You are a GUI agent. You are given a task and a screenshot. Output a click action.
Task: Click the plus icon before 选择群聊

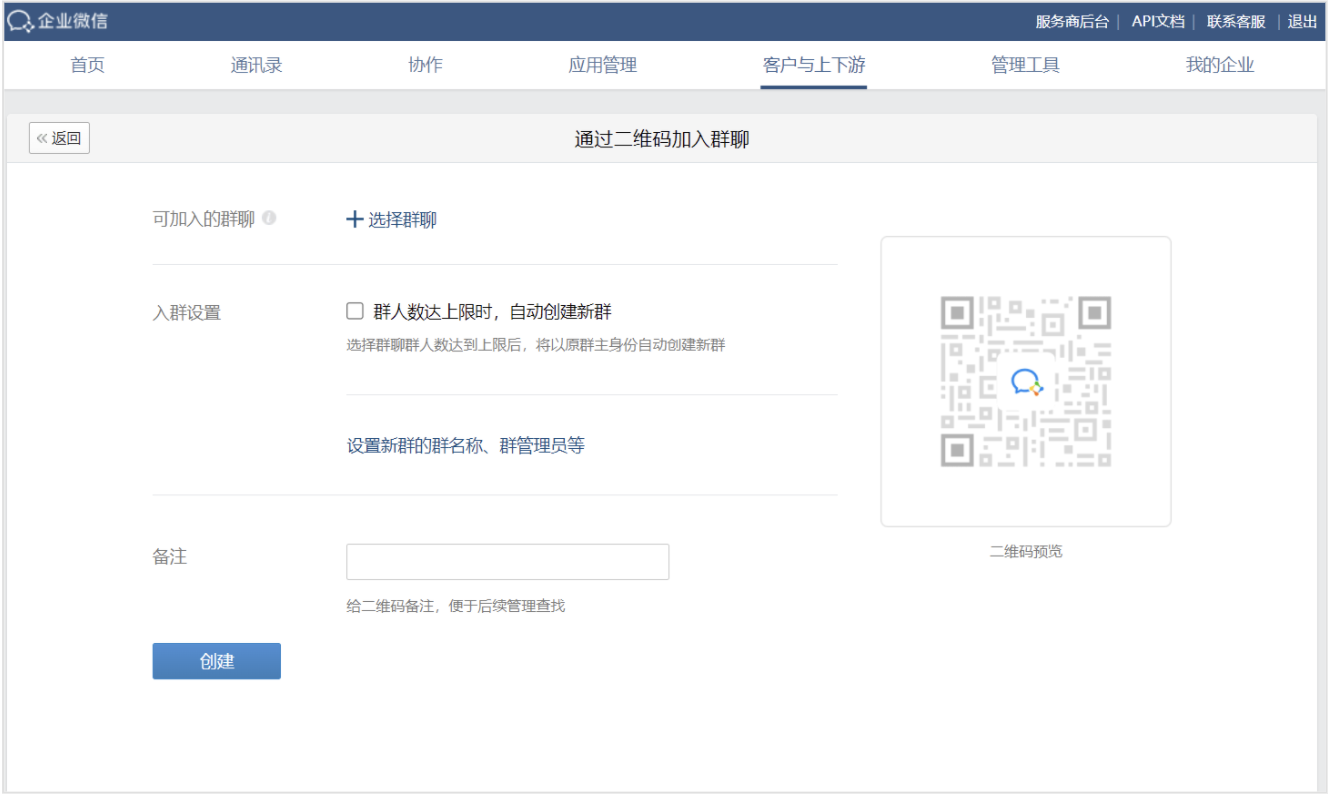(354, 220)
